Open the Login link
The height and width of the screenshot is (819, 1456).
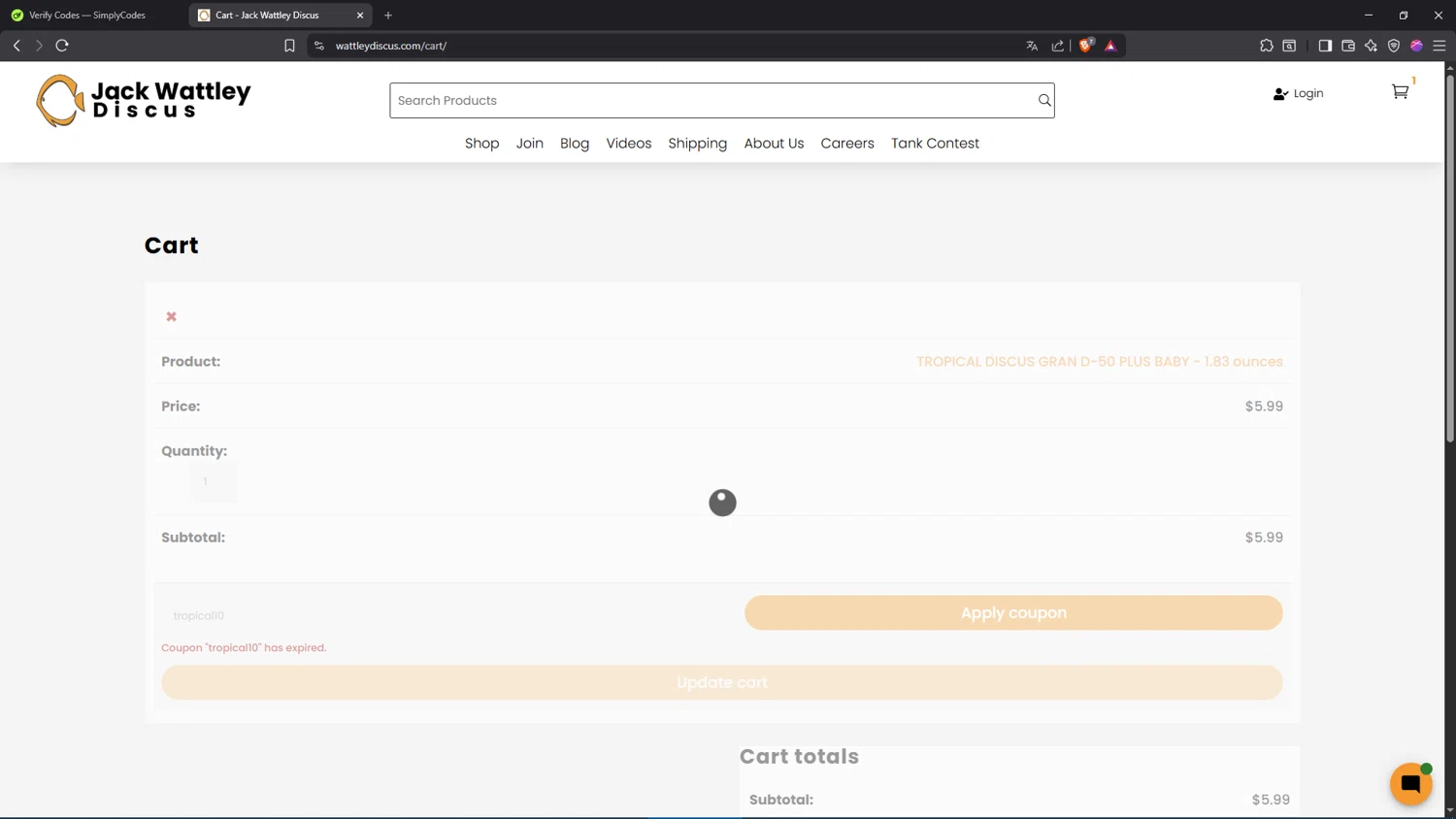pos(1299,93)
